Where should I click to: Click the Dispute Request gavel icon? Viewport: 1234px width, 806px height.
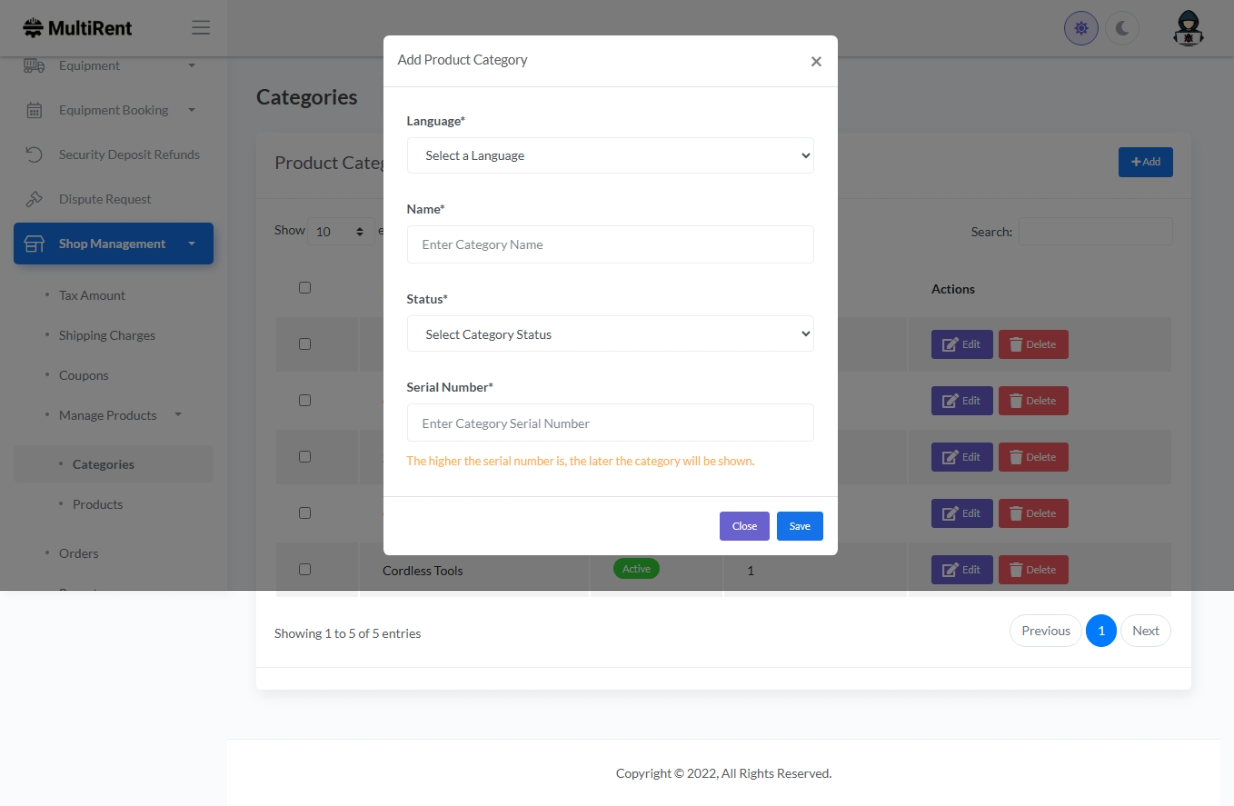(x=34, y=199)
